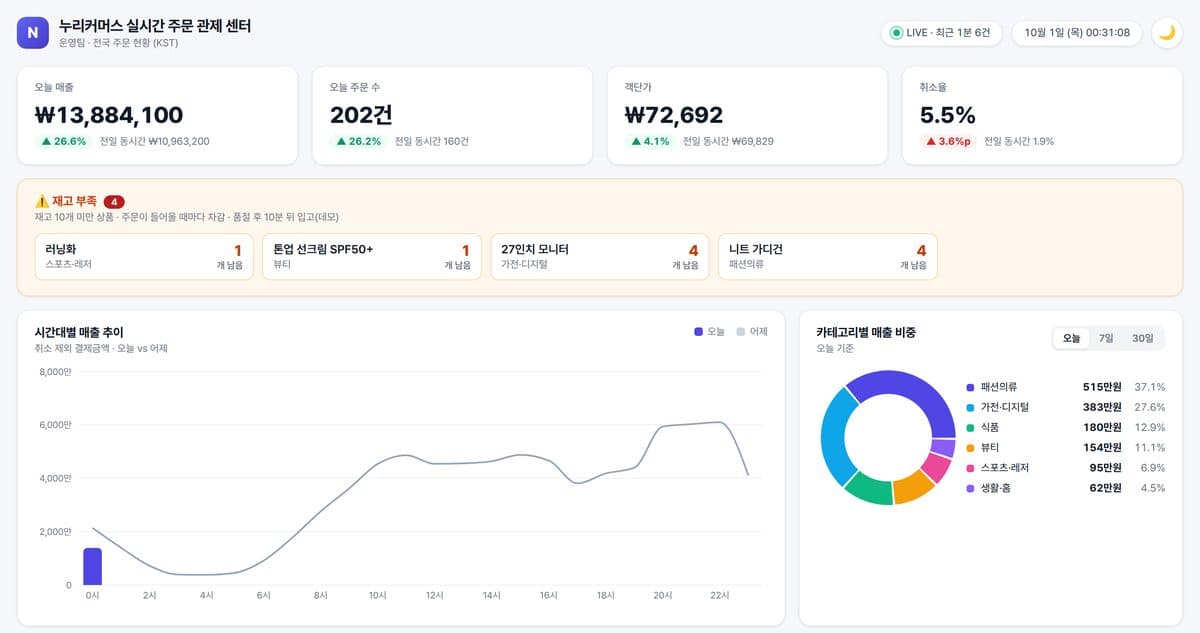This screenshot has width=1200, height=633.
Task: Click the 운영팀 · 전국 주문 현황 subtitle
Action: (119, 43)
